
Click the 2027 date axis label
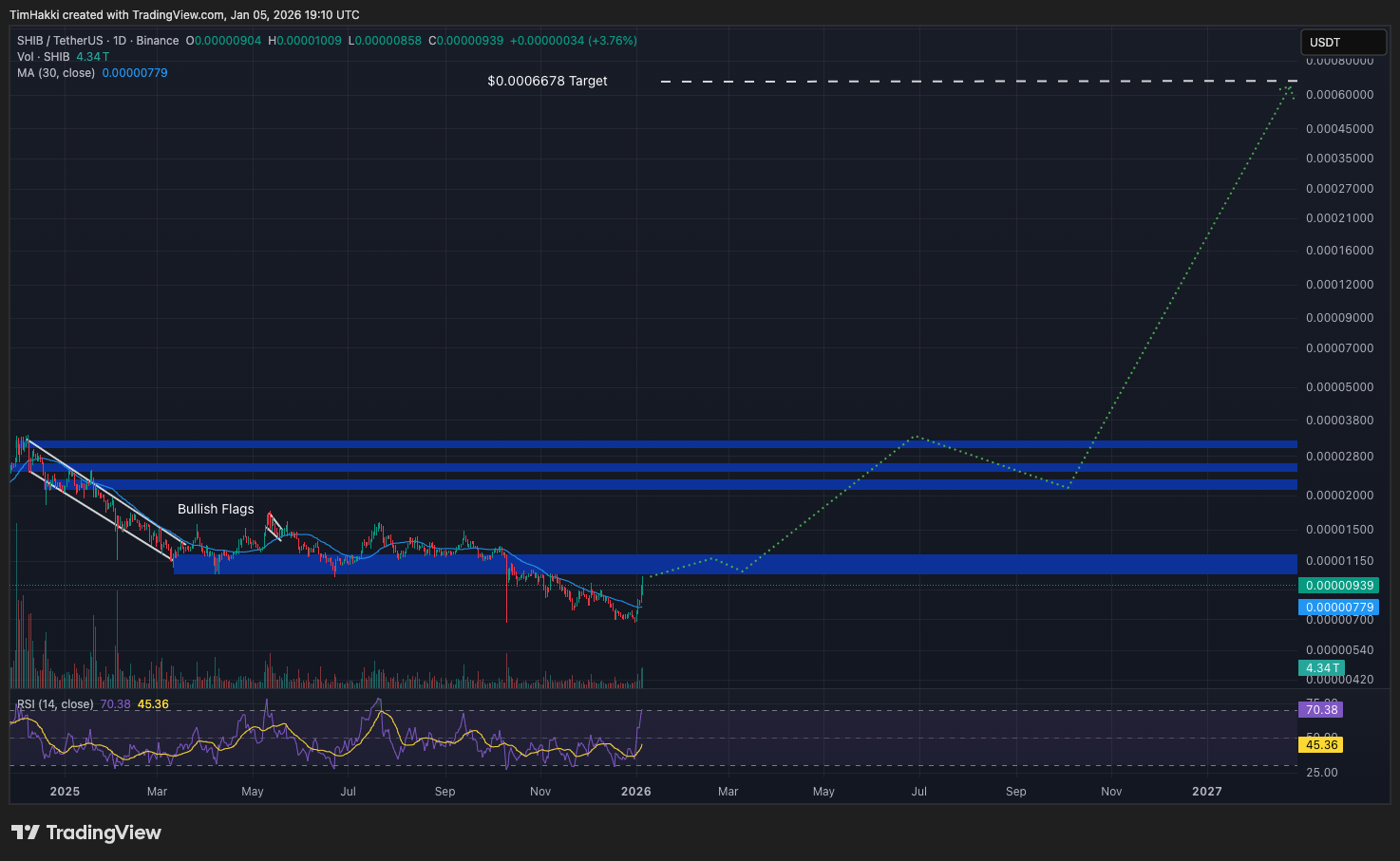[1206, 791]
